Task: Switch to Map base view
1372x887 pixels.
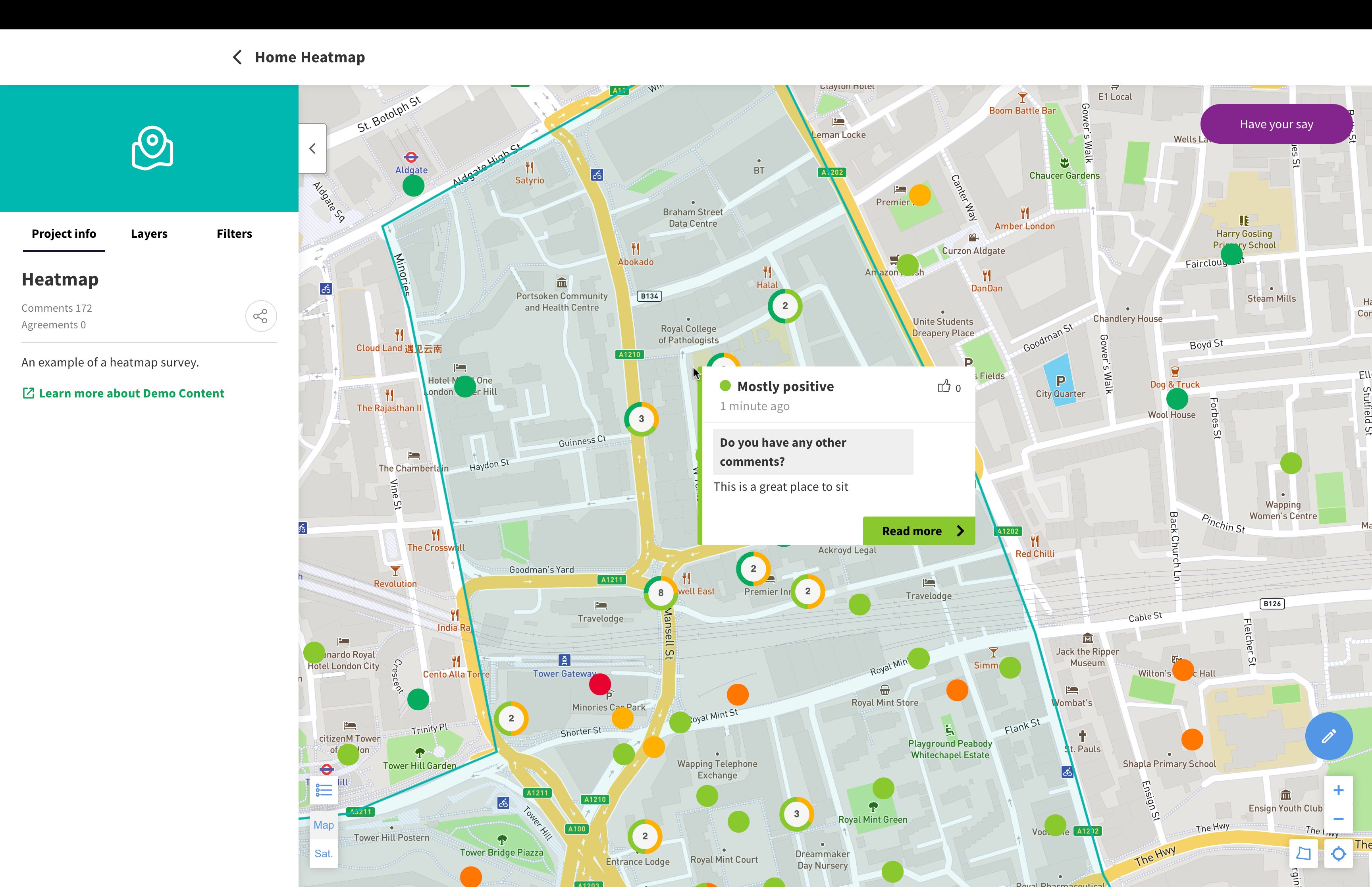Action: coord(324,825)
